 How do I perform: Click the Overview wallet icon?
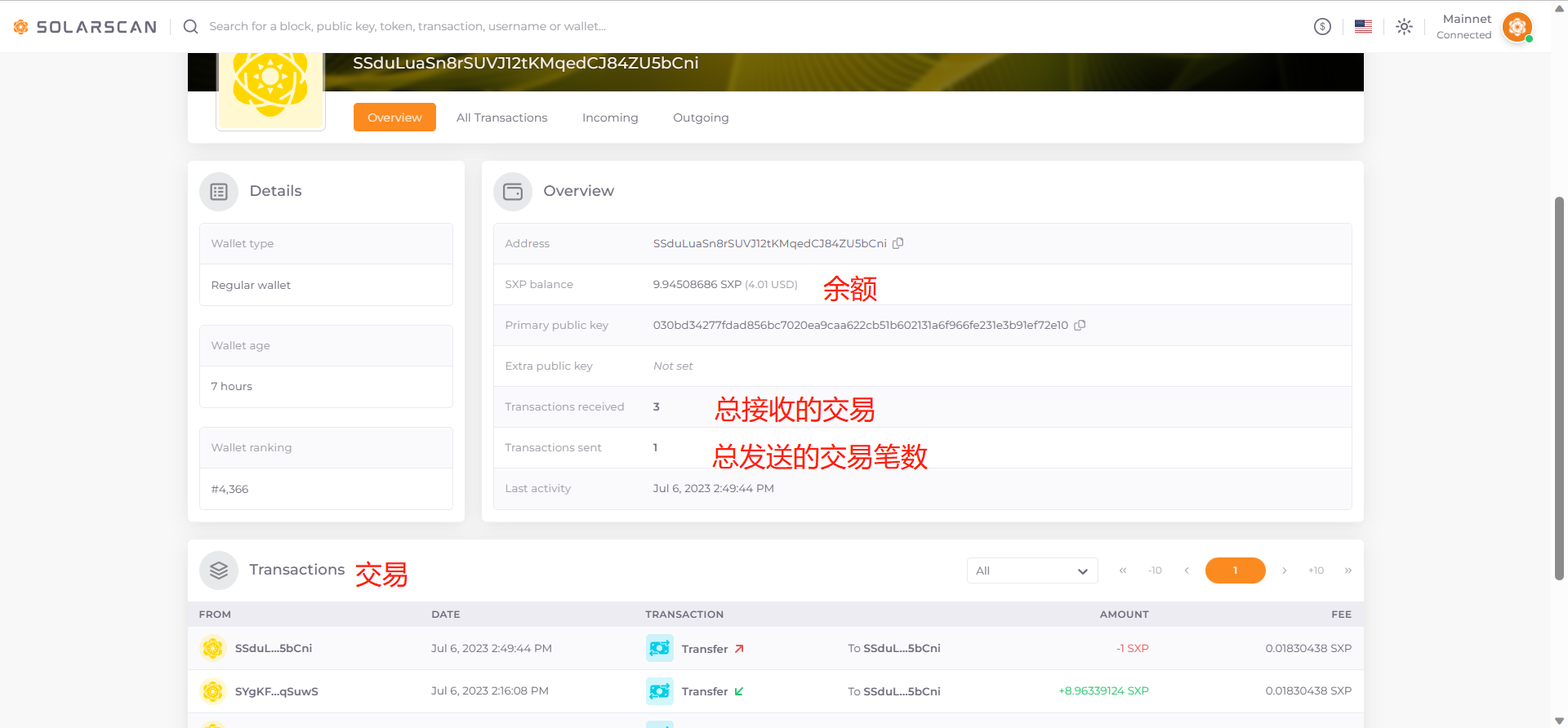pos(513,192)
